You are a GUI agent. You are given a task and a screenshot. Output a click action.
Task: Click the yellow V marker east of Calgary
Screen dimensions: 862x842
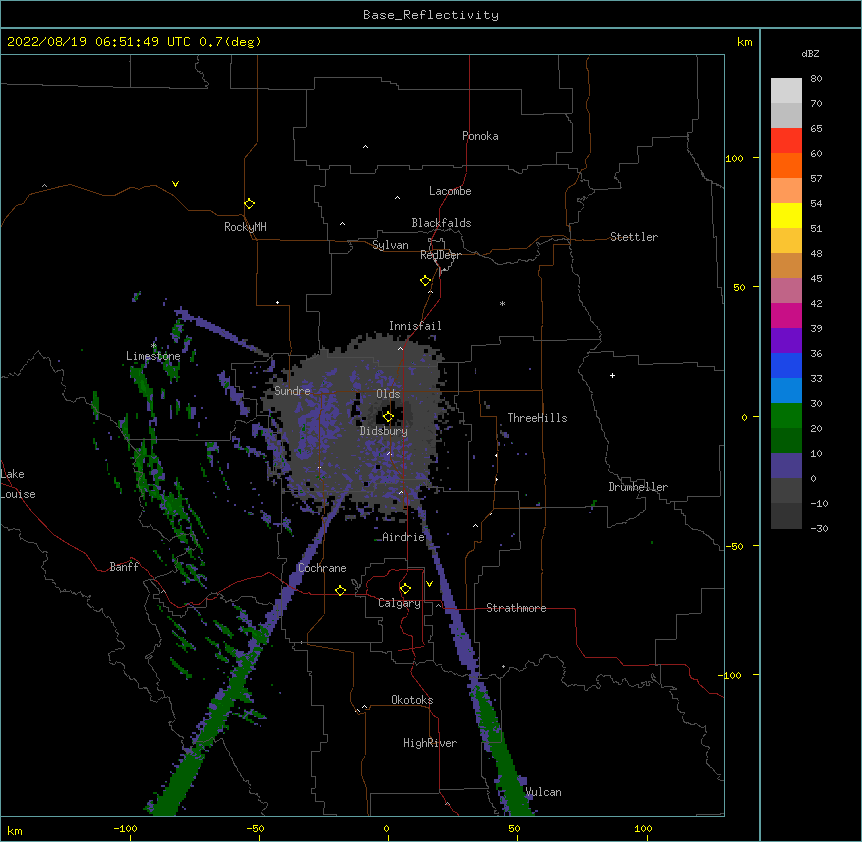[x=429, y=584]
